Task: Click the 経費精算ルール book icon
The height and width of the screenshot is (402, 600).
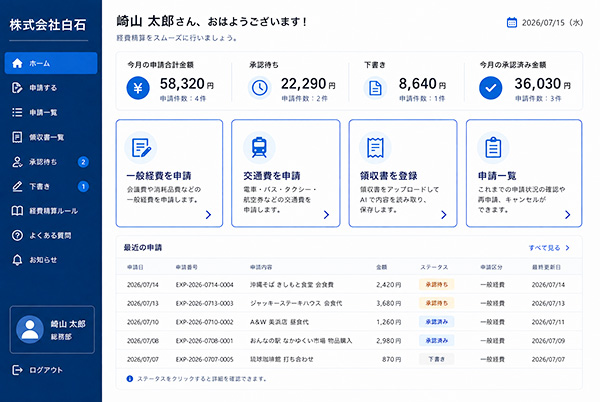Action: point(17,211)
